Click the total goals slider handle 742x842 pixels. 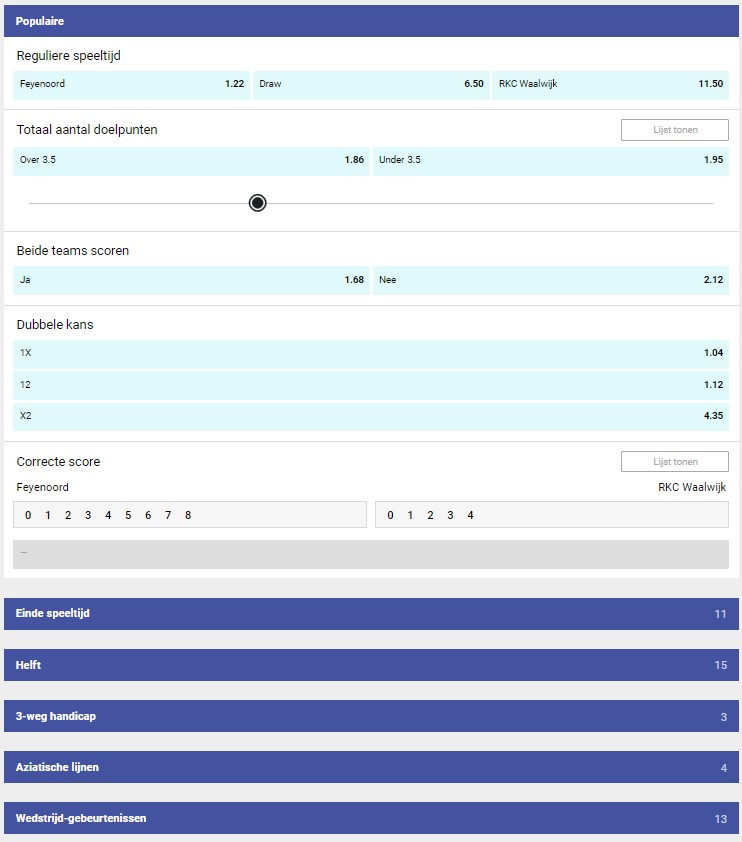click(x=257, y=203)
